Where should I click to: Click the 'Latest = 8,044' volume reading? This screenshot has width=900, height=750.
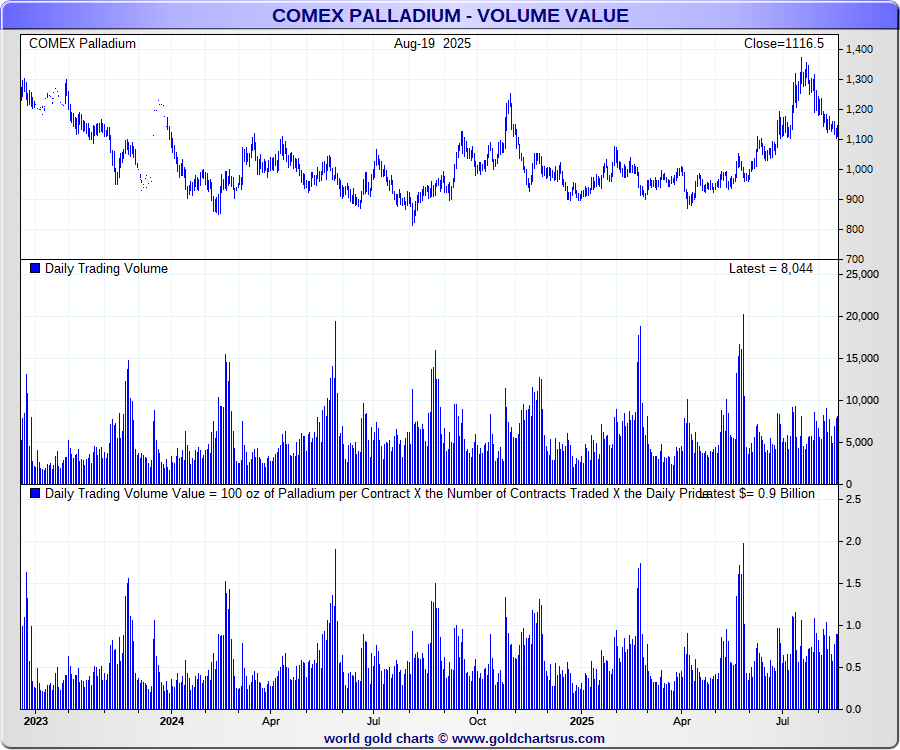770,269
